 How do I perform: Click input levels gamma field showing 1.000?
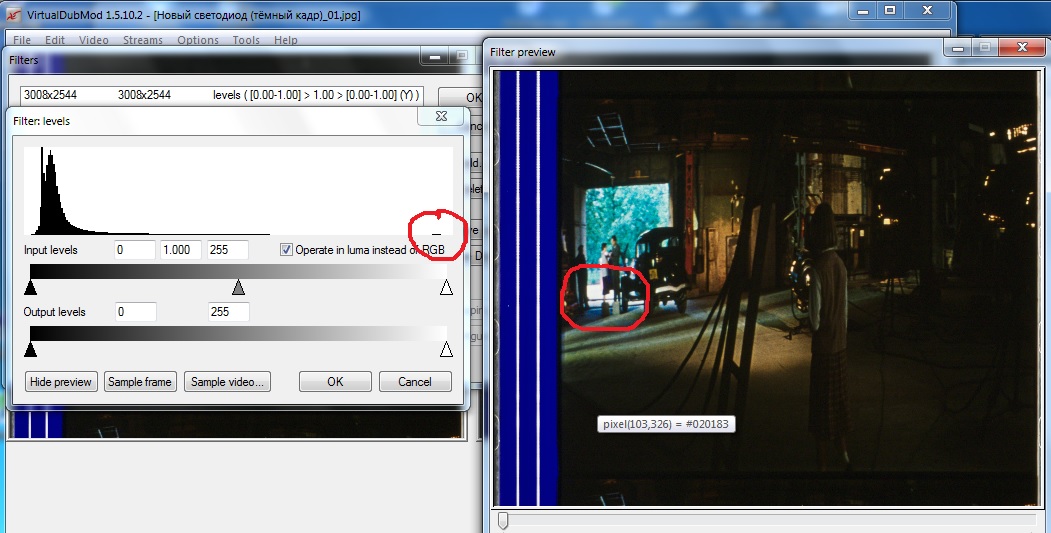(182, 249)
